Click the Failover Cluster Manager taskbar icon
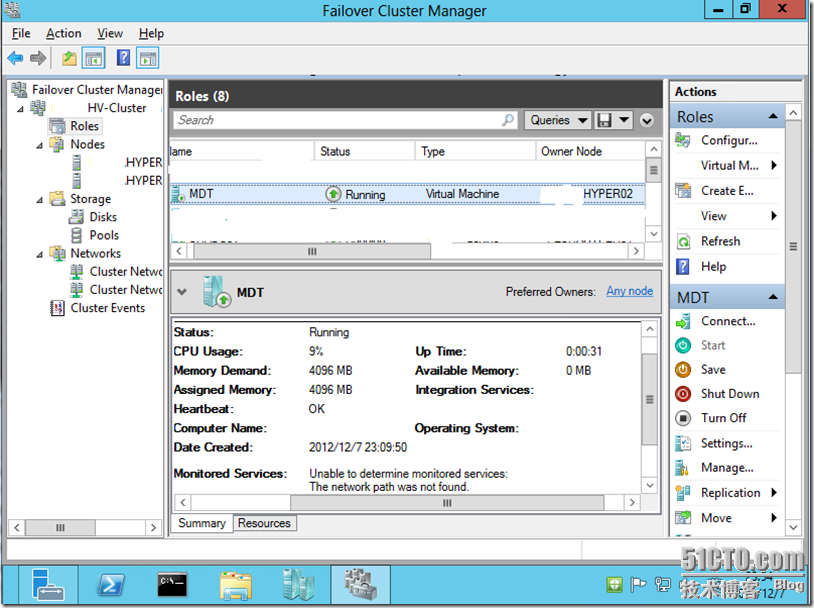Image resolution: width=814 pixels, height=608 pixels. 360,585
